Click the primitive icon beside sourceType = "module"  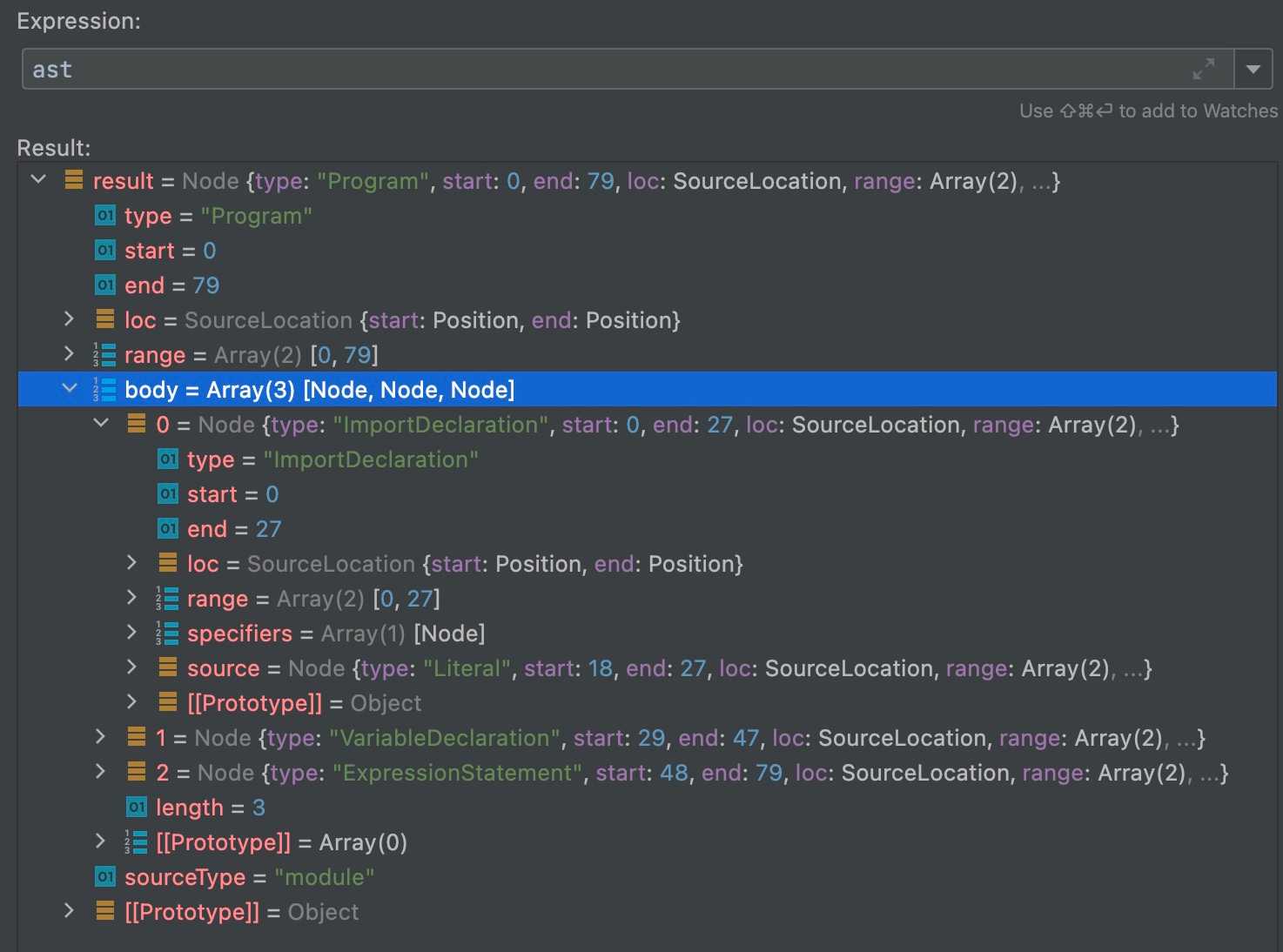click(x=105, y=876)
